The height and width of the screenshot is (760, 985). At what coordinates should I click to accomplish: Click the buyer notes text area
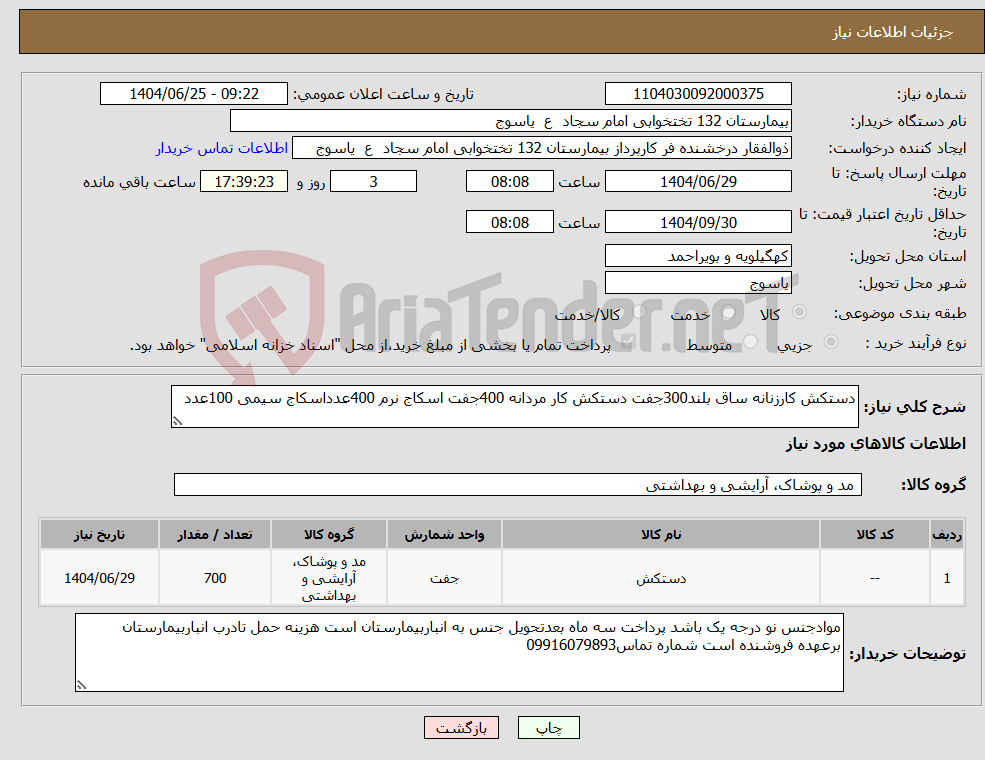pos(459,653)
